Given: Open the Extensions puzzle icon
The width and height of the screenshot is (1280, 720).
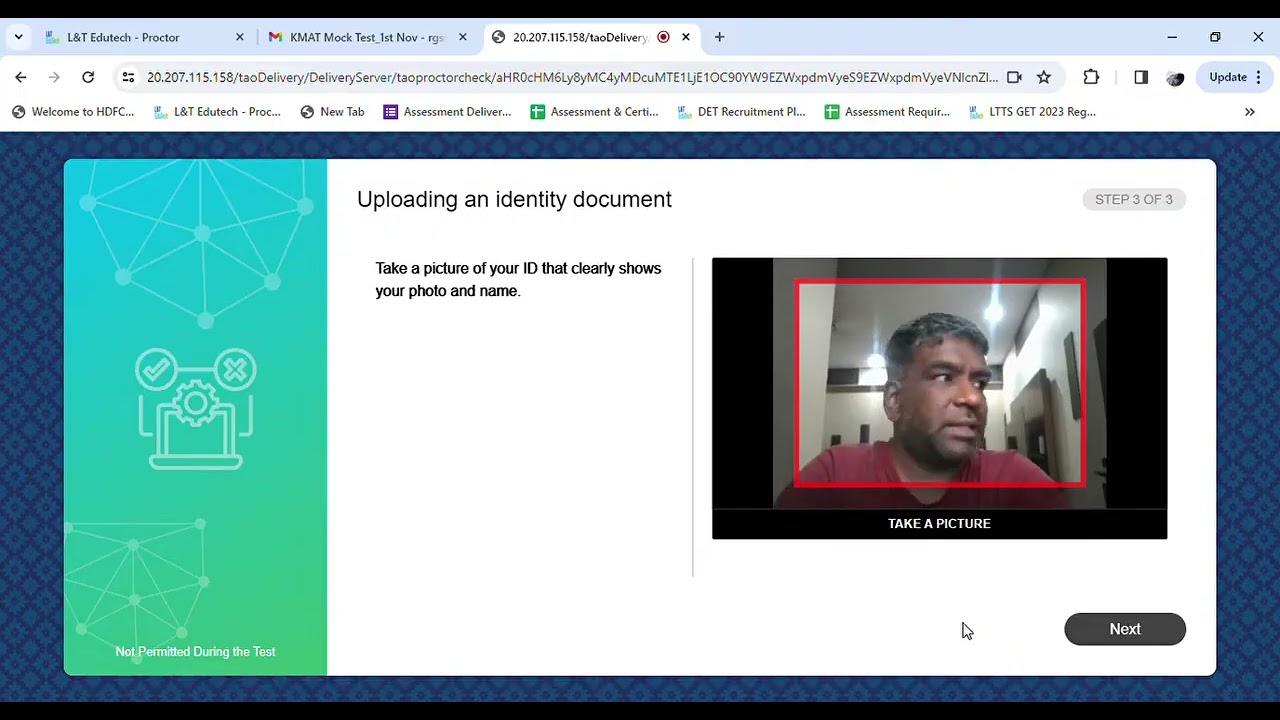Looking at the screenshot, I should click(x=1091, y=77).
